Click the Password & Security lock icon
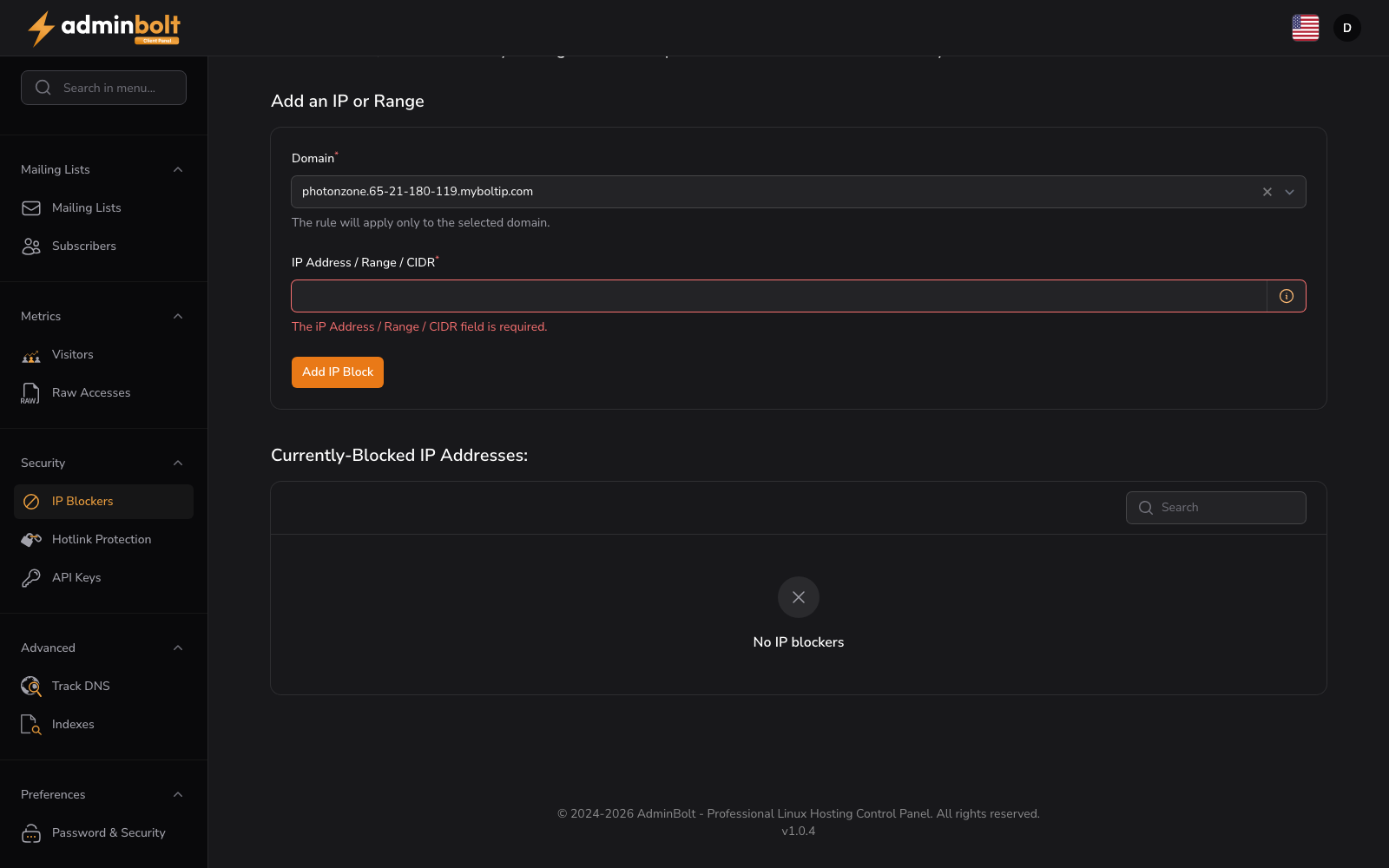This screenshot has height=868, width=1389. pos(31,833)
